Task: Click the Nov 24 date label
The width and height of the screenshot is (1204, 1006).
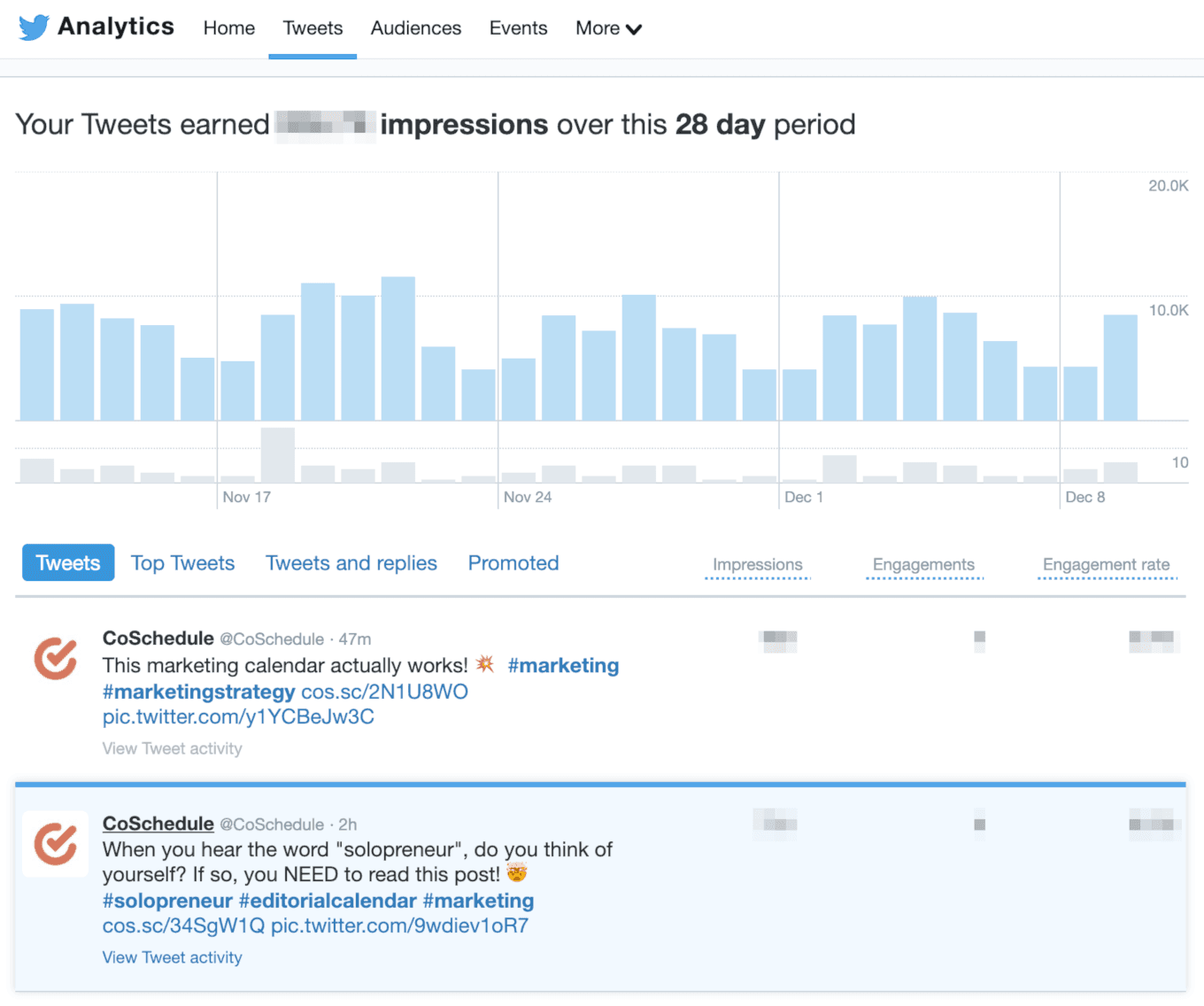Action: (528, 497)
